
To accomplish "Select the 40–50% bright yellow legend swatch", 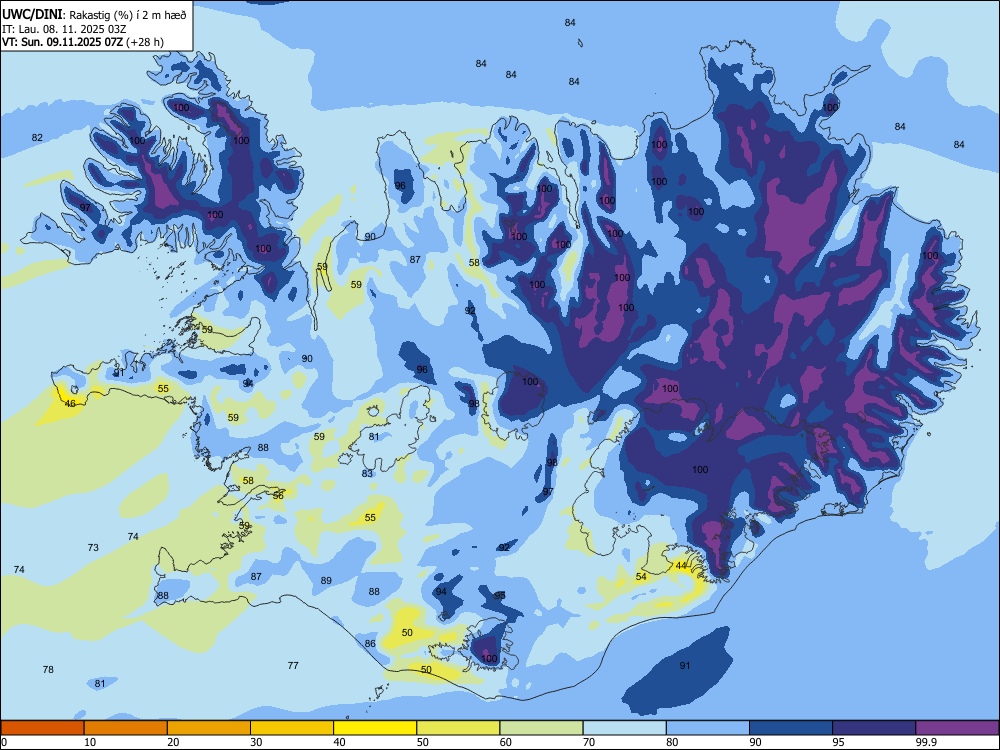I will 375,728.
